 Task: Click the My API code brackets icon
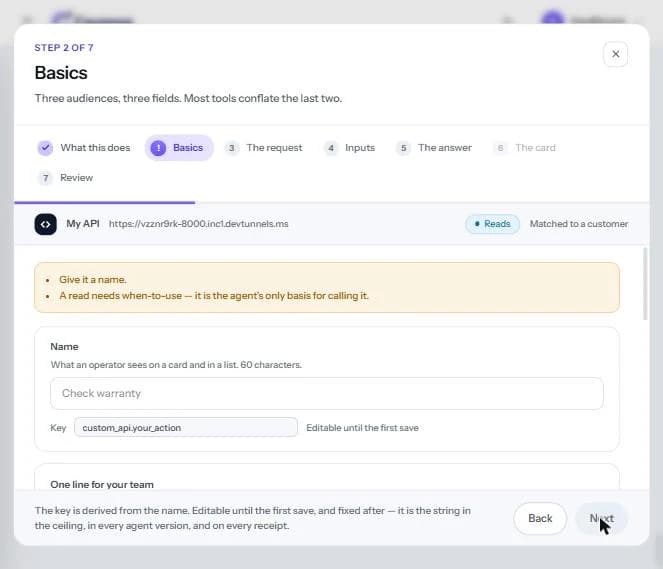46,224
